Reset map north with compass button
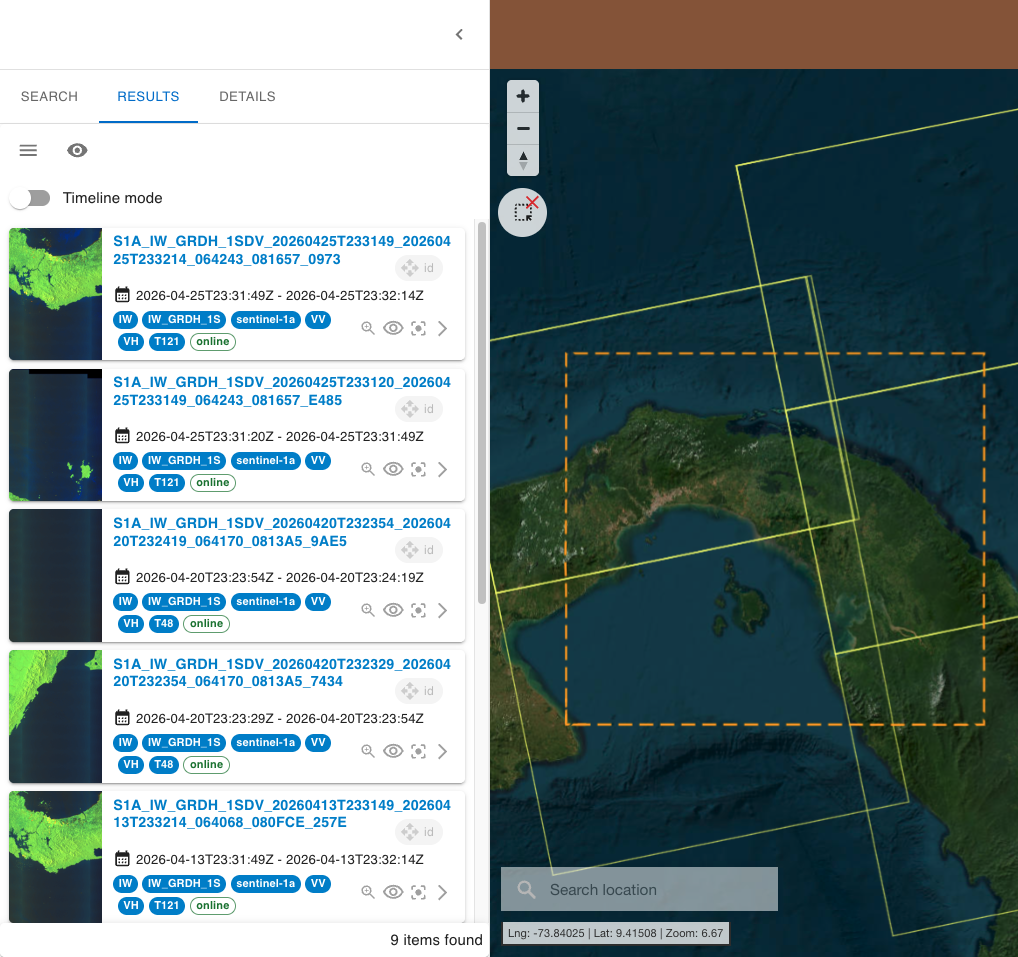1018x957 pixels. click(x=523, y=160)
